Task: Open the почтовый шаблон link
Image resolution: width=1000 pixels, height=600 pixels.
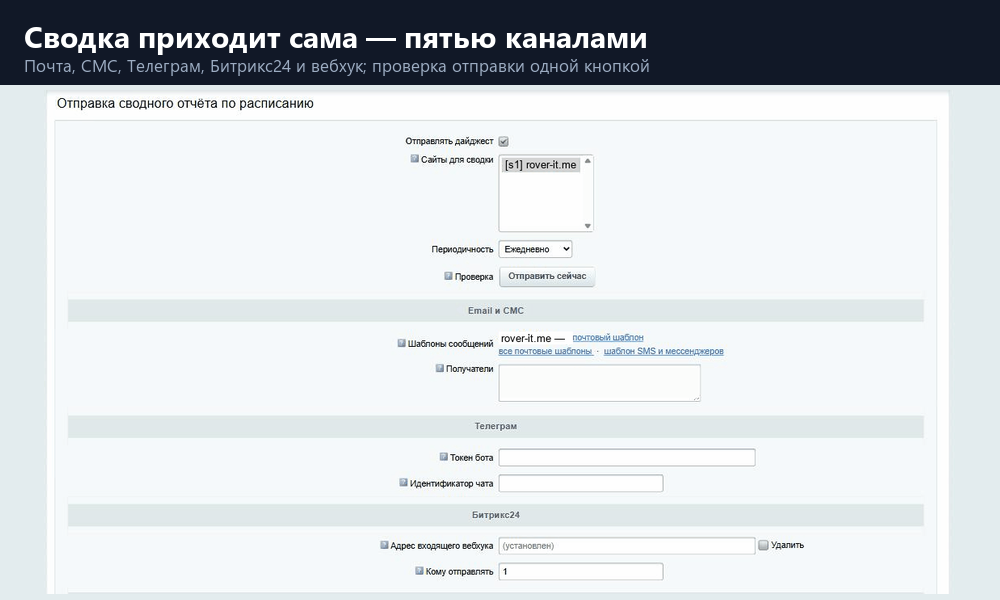Action: click(x=608, y=337)
